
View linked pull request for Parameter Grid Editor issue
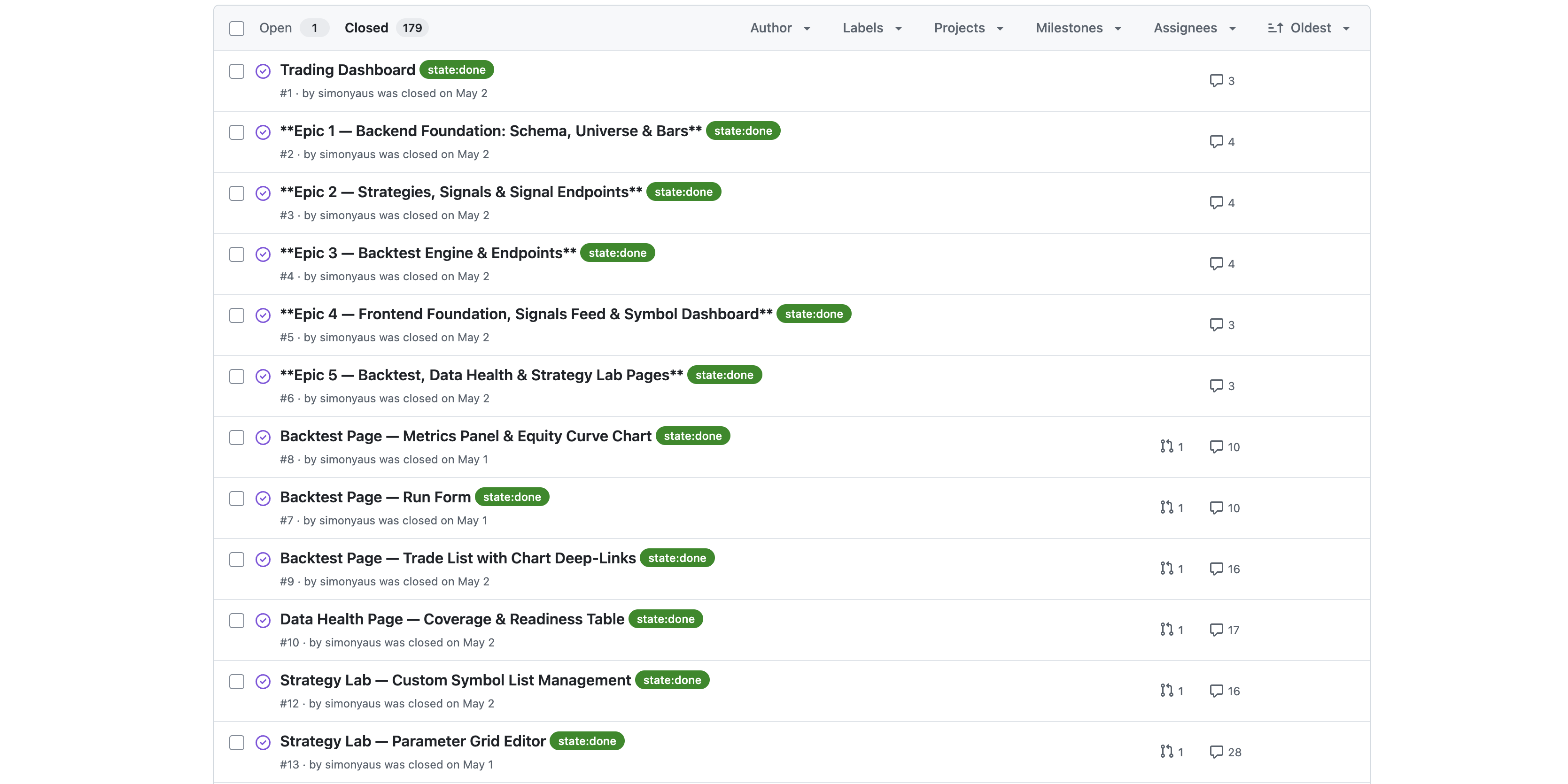(1172, 752)
